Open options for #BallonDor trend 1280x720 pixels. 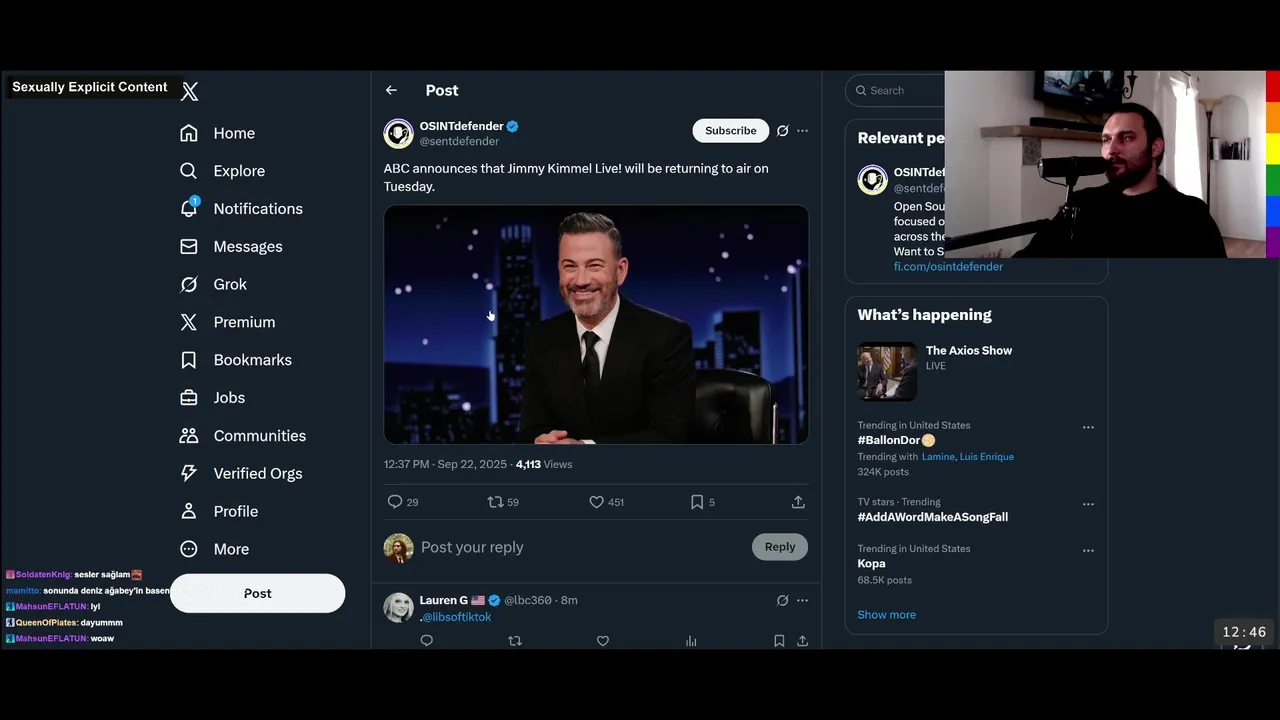(x=1088, y=427)
